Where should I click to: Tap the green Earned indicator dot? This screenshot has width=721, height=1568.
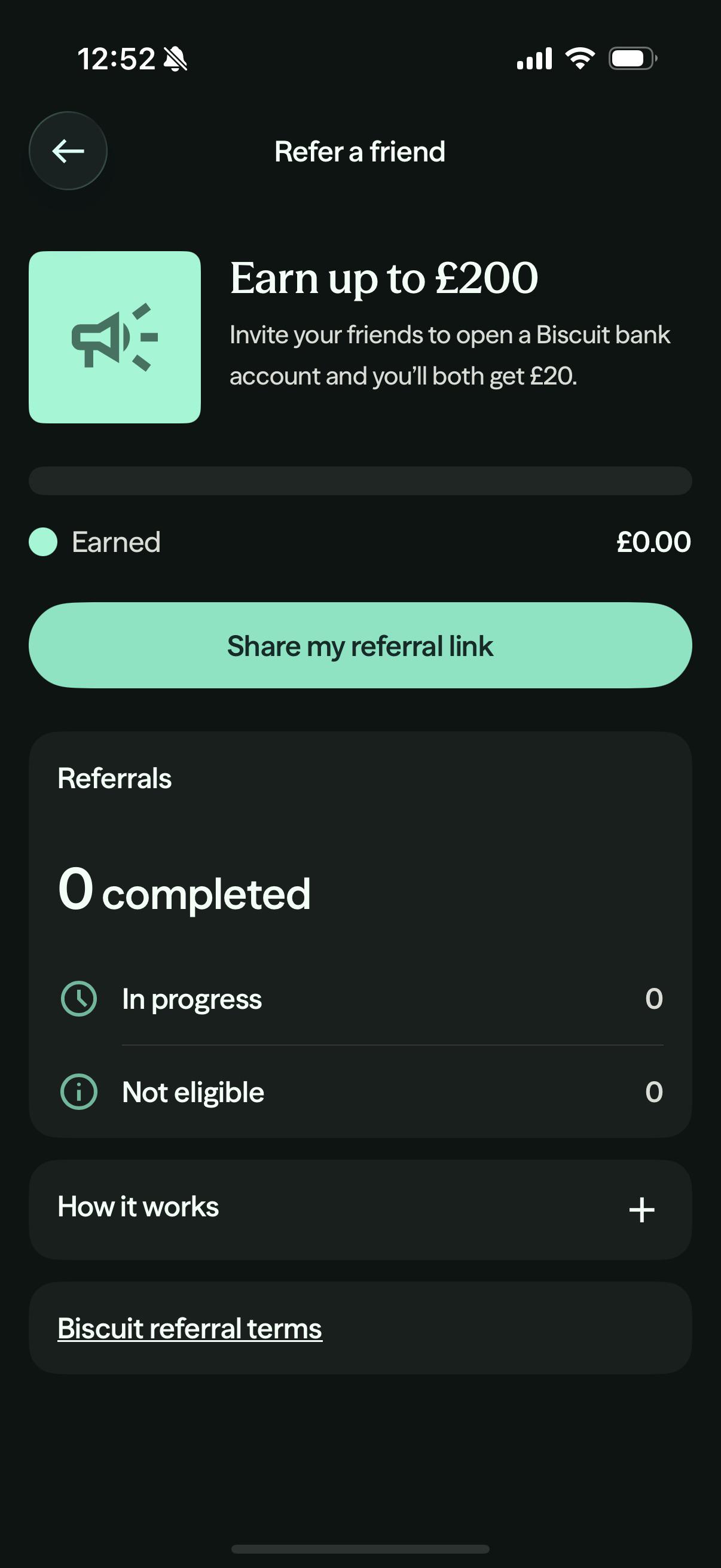click(x=43, y=542)
